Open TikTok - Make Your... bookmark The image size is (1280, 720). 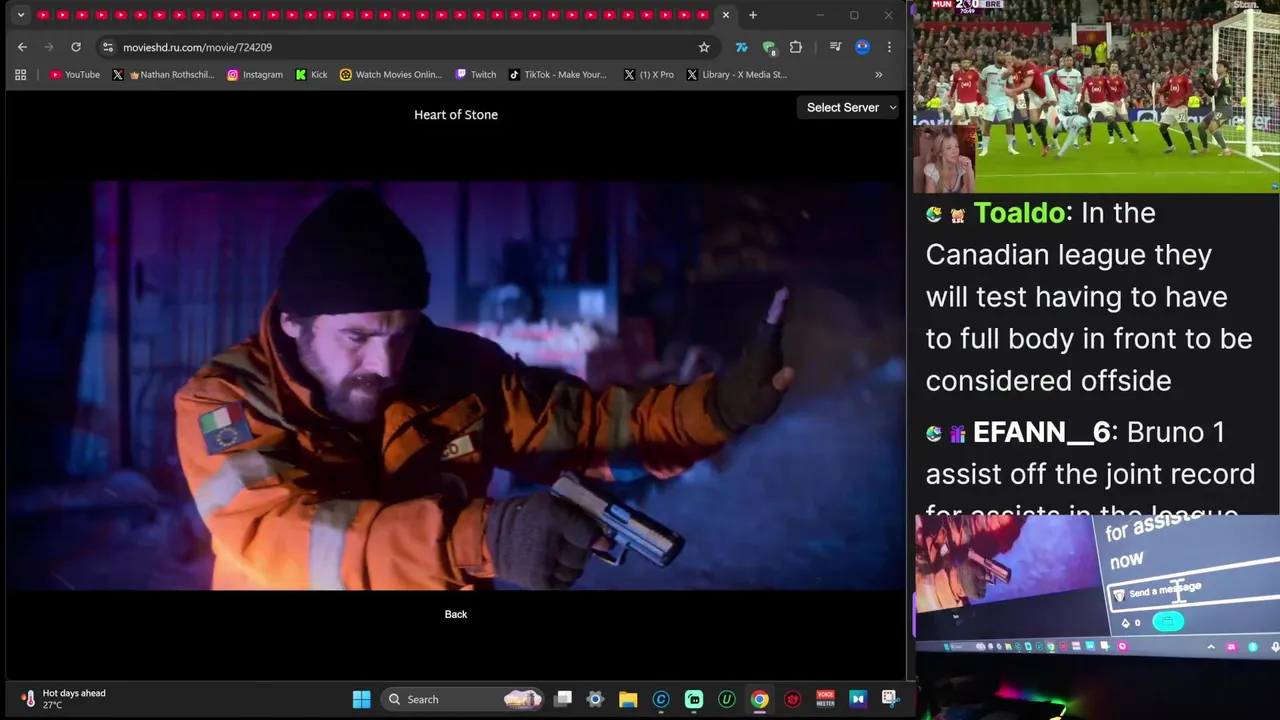tap(558, 74)
